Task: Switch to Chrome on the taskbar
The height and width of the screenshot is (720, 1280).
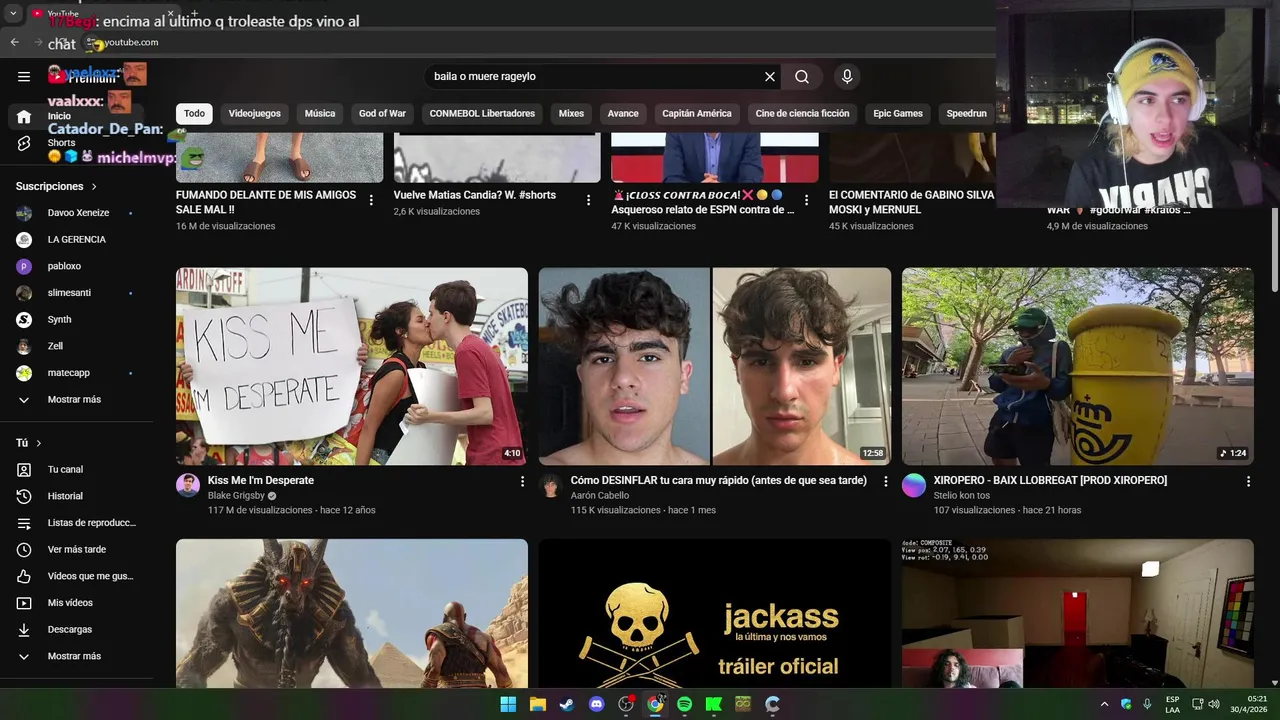Action: point(655,704)
